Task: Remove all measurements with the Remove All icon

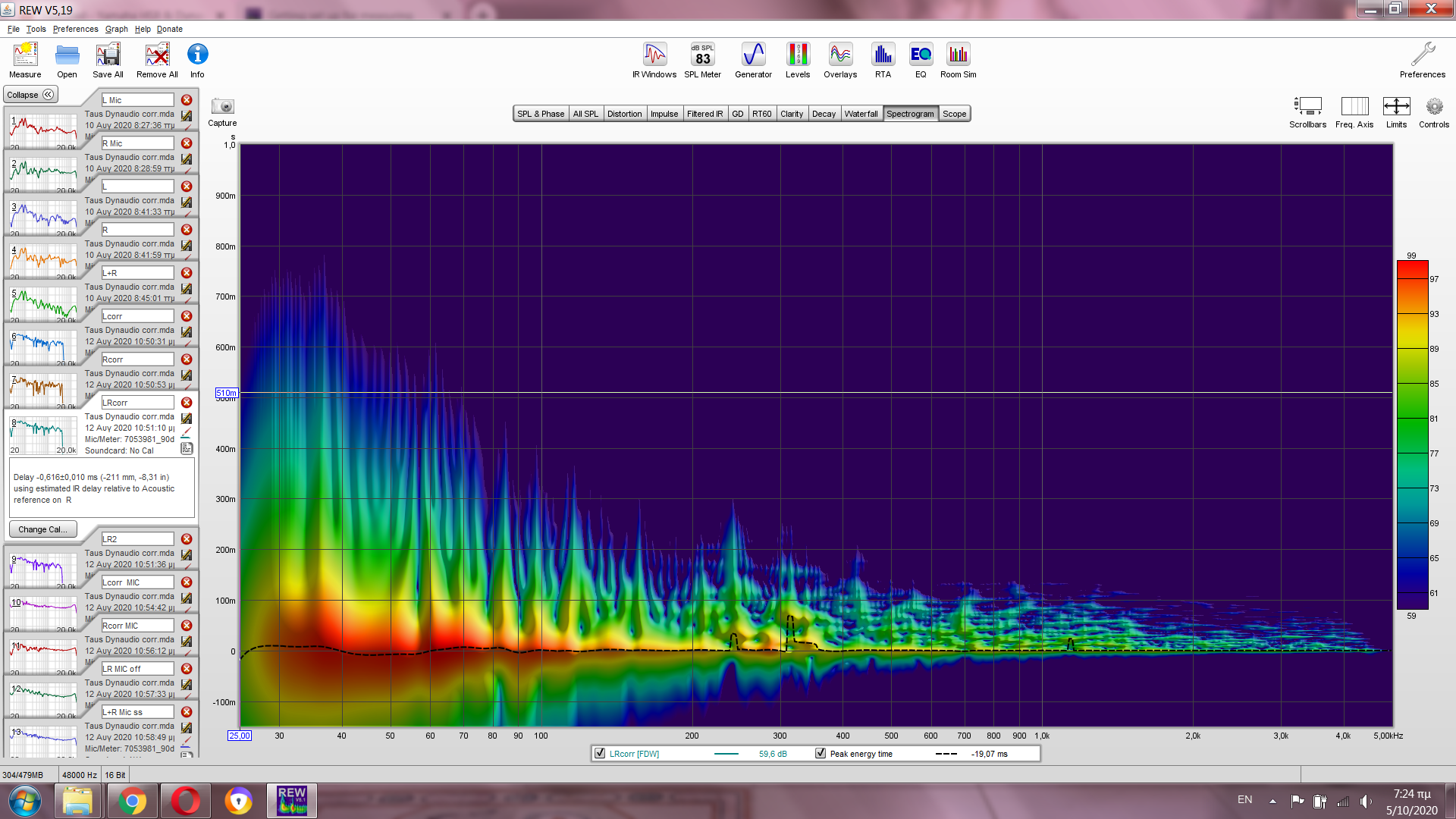Action: coord(157,60)
